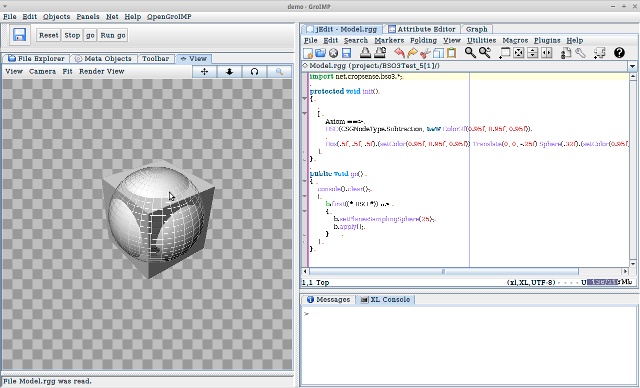Click jEdit print icon

coord(365,53)
